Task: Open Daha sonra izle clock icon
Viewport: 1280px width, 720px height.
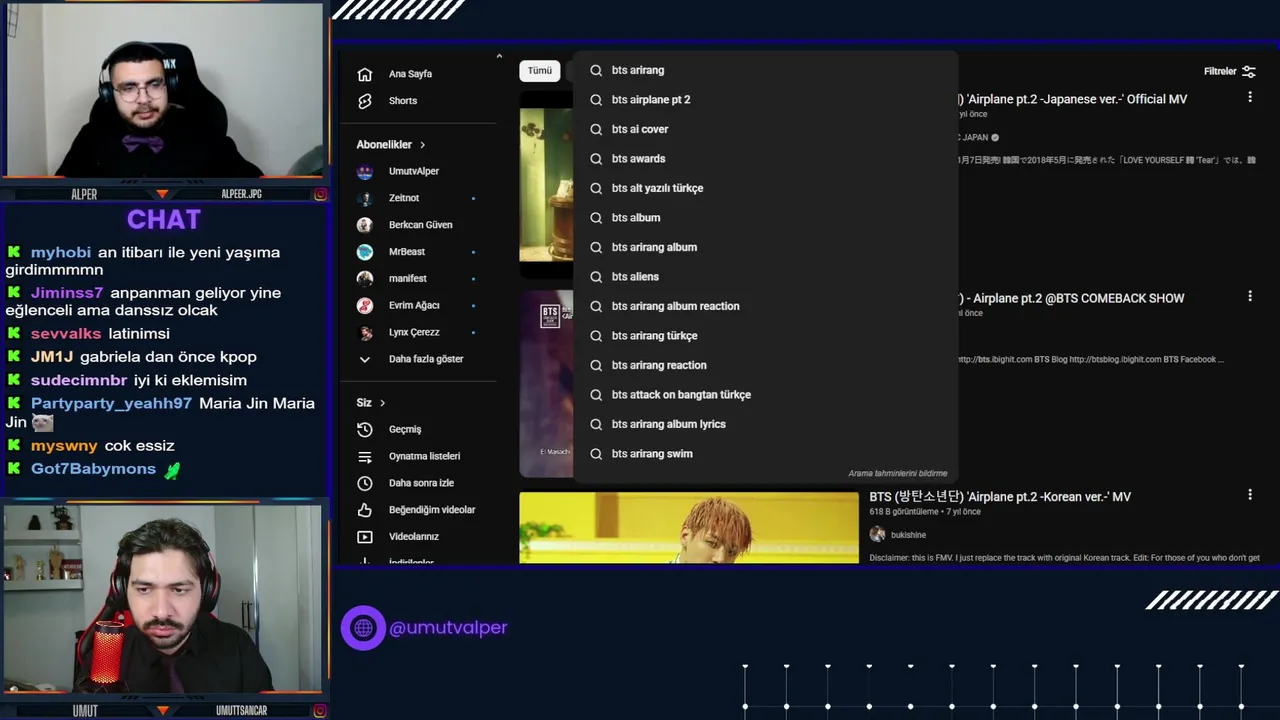Action: (x=365, y=483)
